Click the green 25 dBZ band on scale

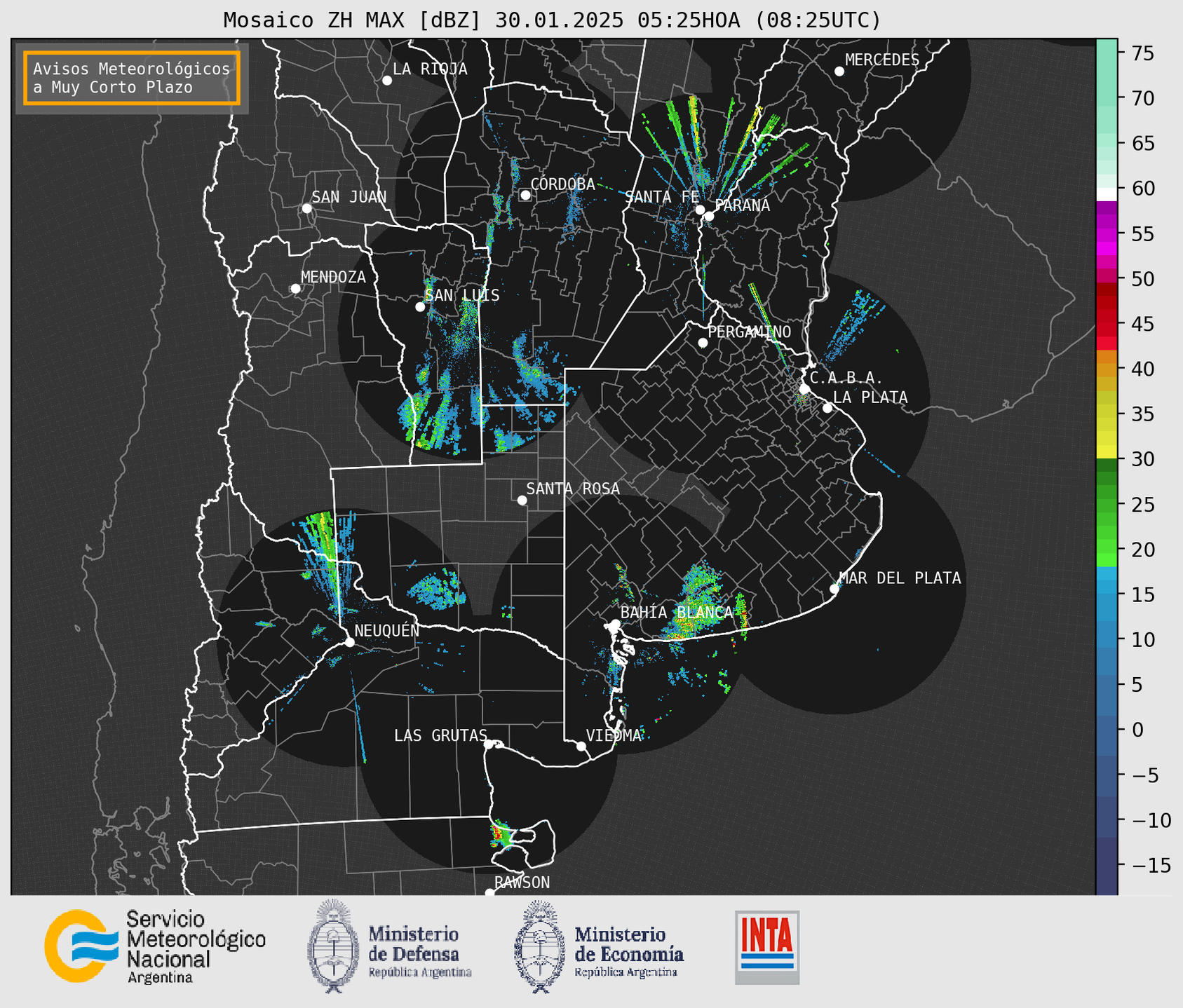1106,504
